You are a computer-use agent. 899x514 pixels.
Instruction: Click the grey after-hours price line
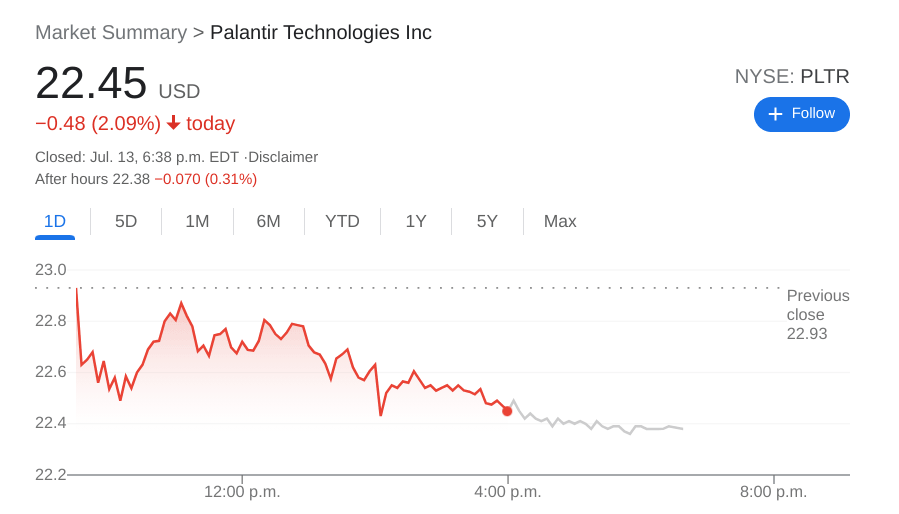600,423
